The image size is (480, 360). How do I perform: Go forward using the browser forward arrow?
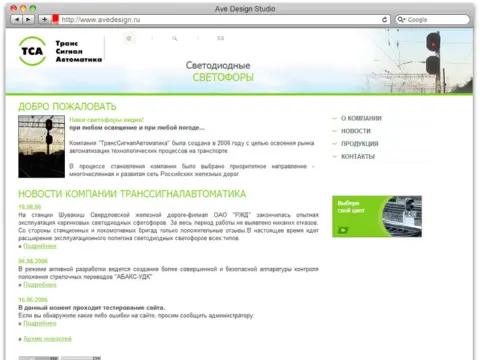click(28, 20)
